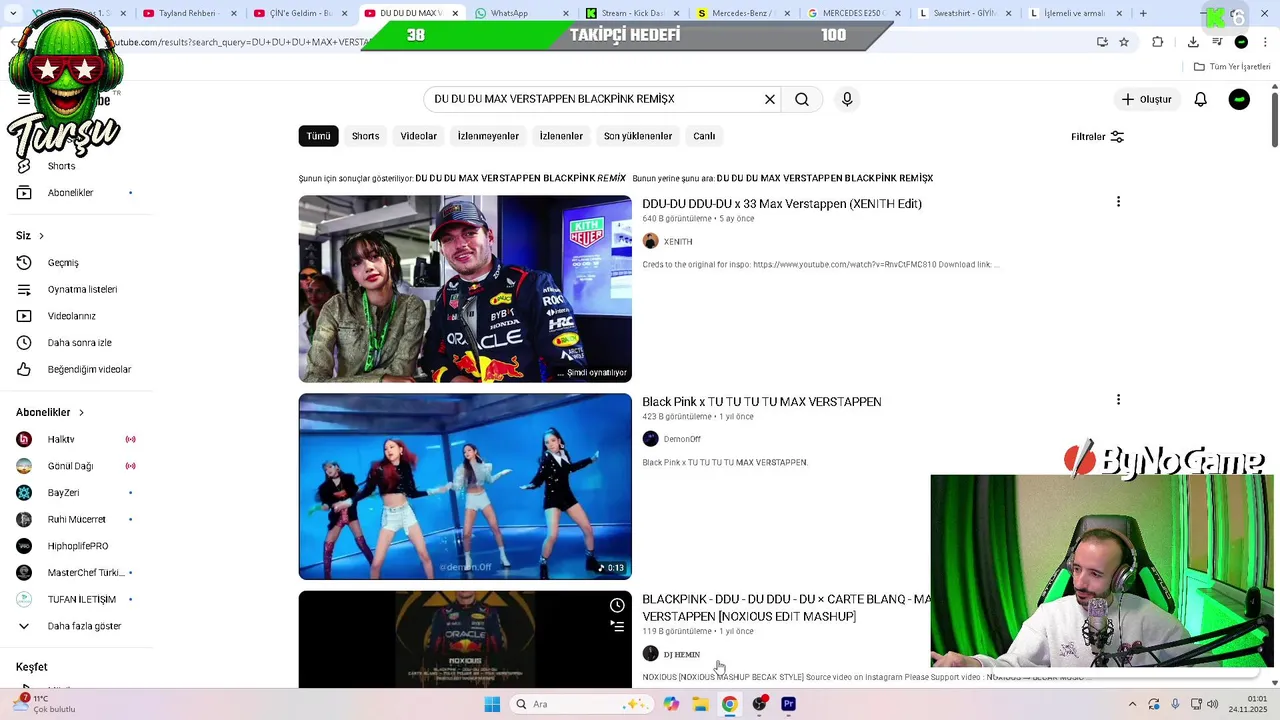Open File Explorer from the taskbar
The height and width of the screenshot is (720, 1280).
[700, 704]
